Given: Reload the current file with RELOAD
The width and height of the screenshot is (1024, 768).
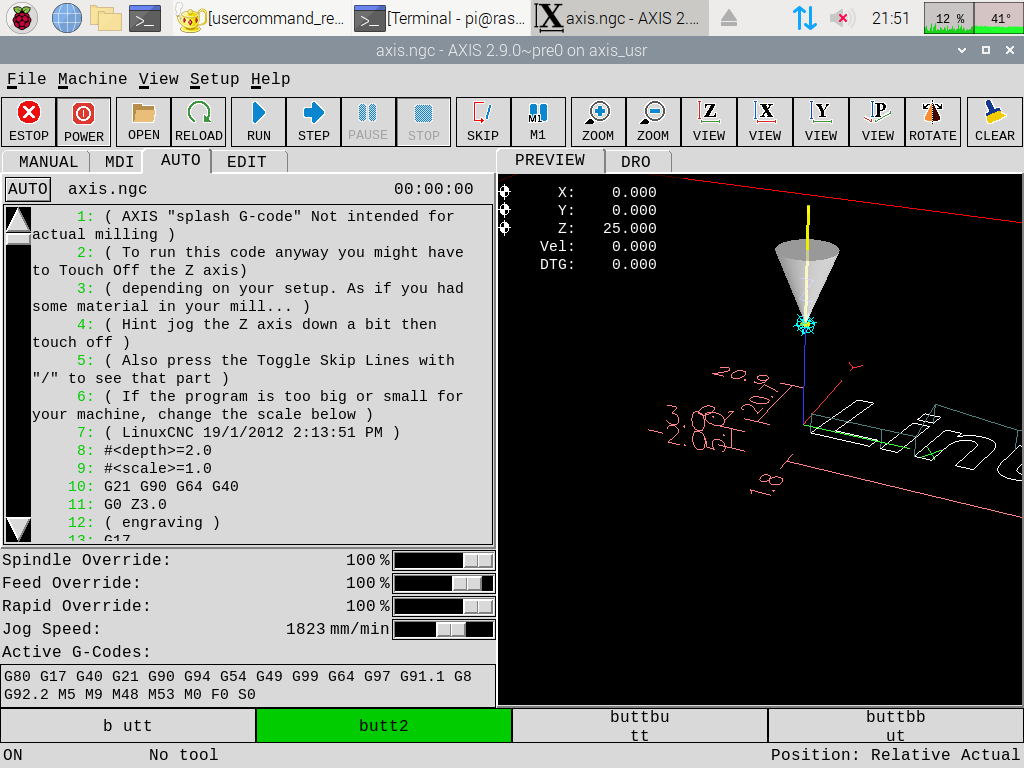Looking at the screenshot, I should pyautogui.click(x=199, y=122).
